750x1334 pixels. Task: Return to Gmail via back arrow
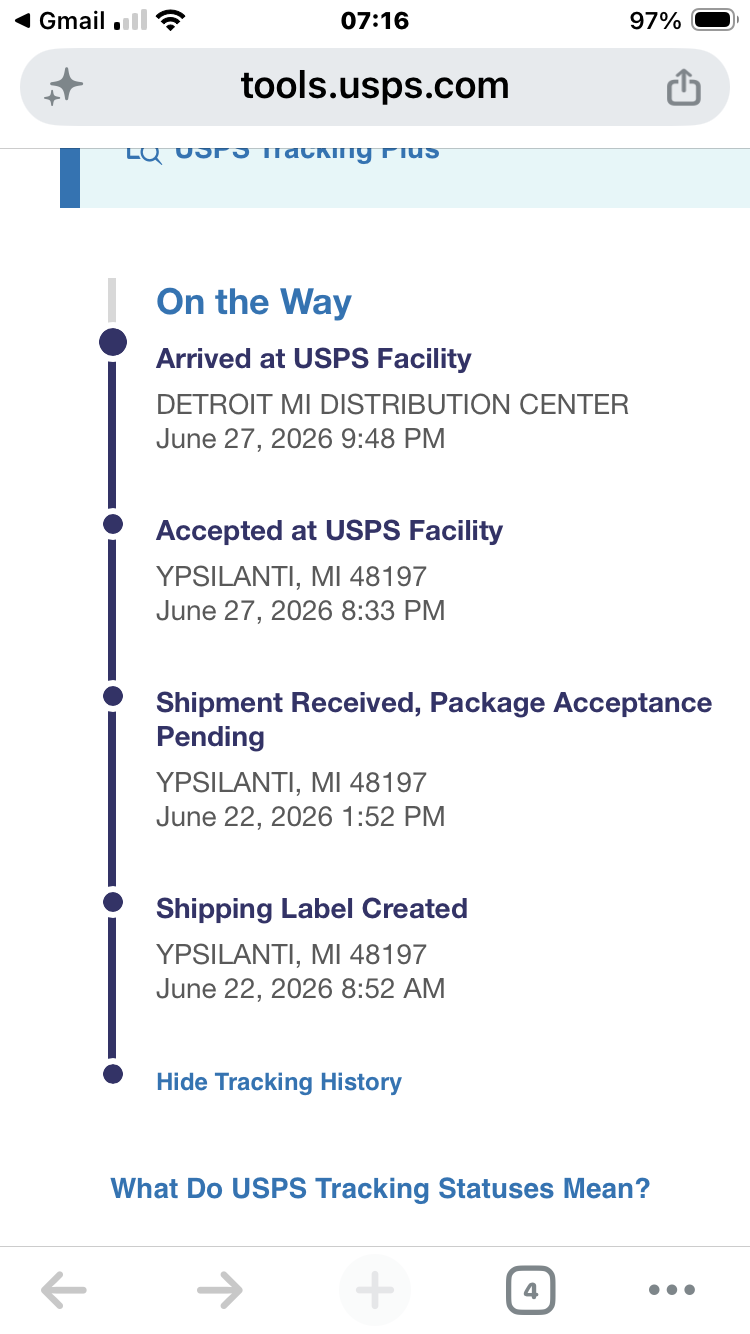[62, 21]
